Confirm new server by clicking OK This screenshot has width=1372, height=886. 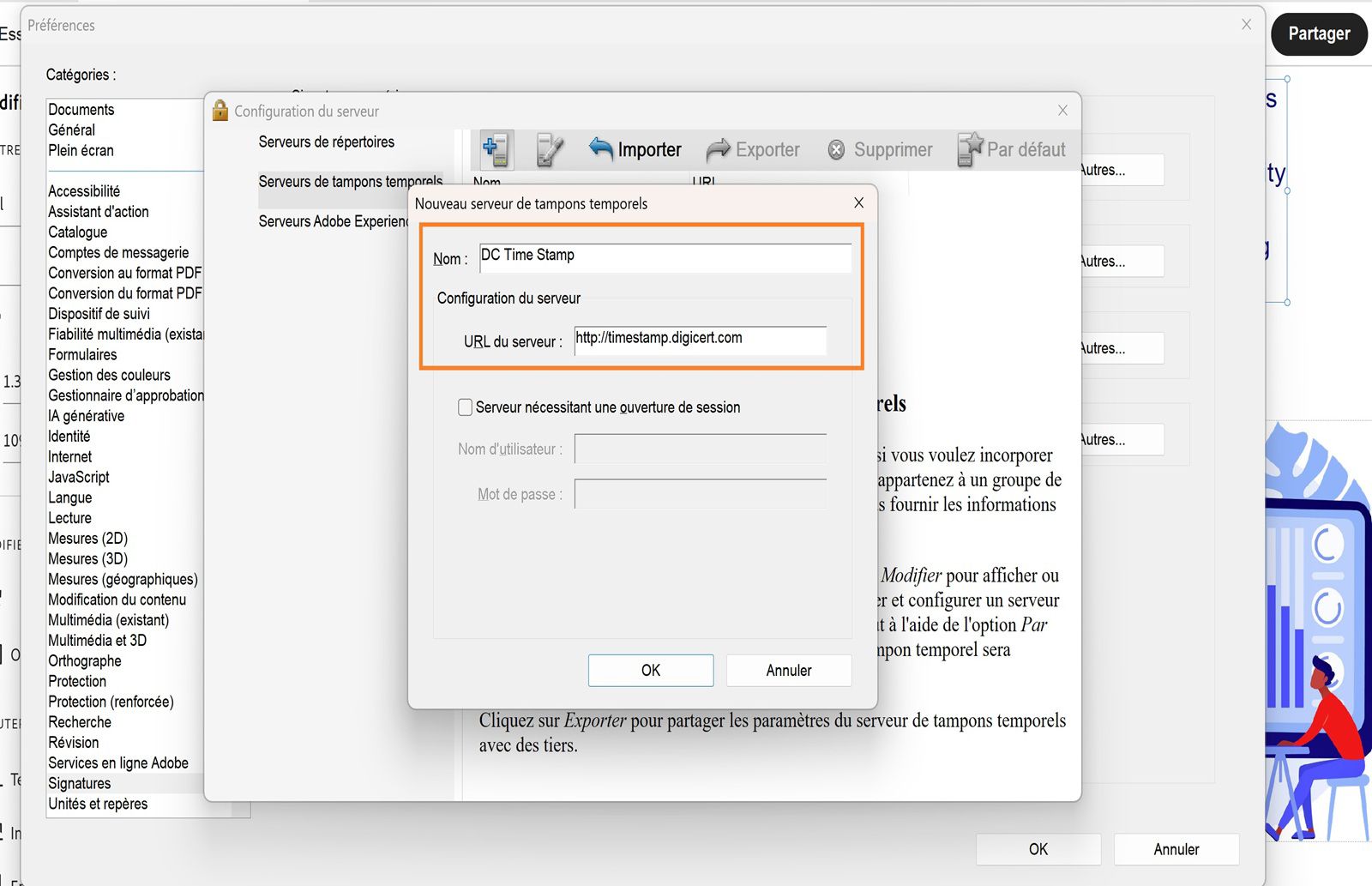(650, 670)
